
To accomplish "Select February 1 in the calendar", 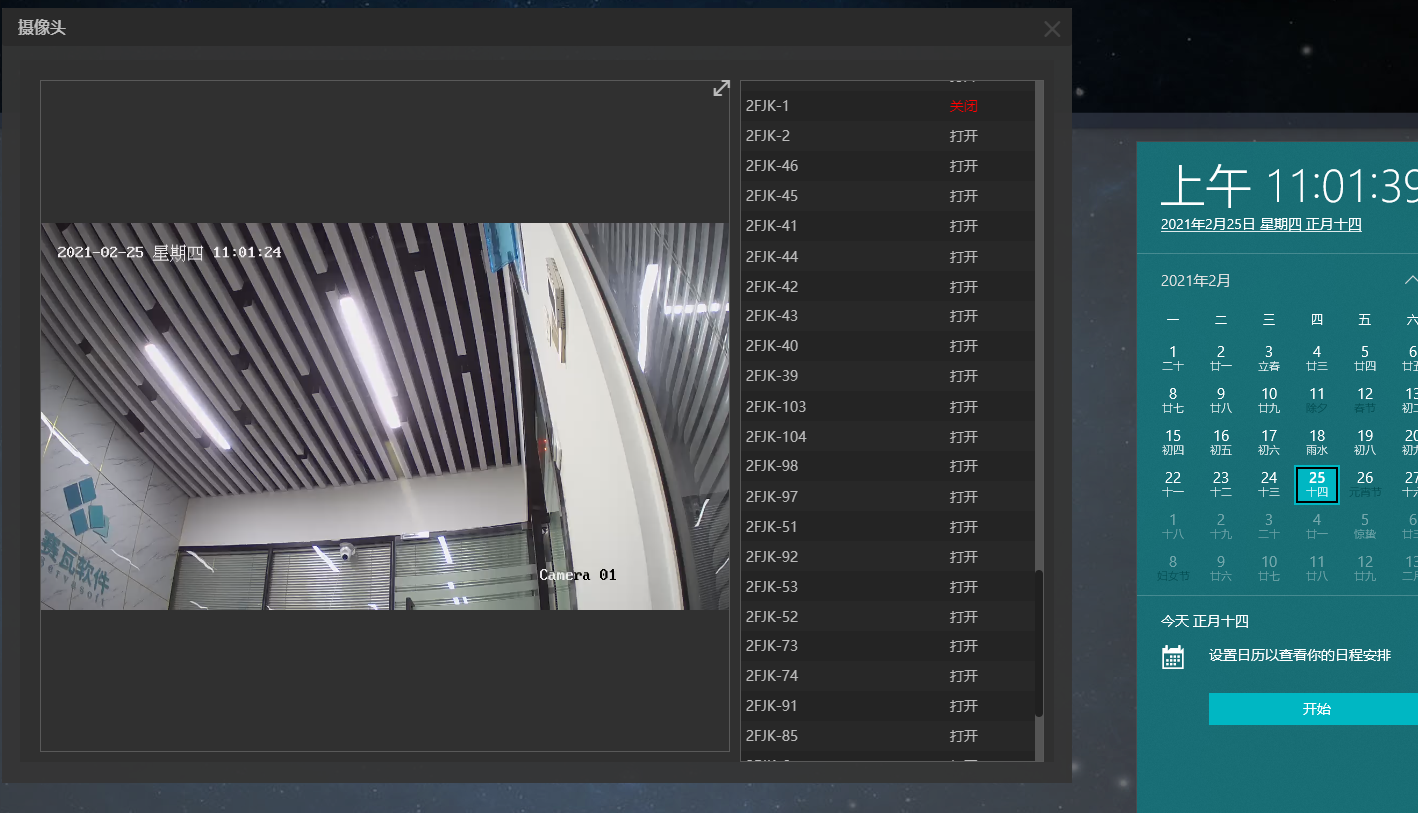I will [x=1173, y=358].
